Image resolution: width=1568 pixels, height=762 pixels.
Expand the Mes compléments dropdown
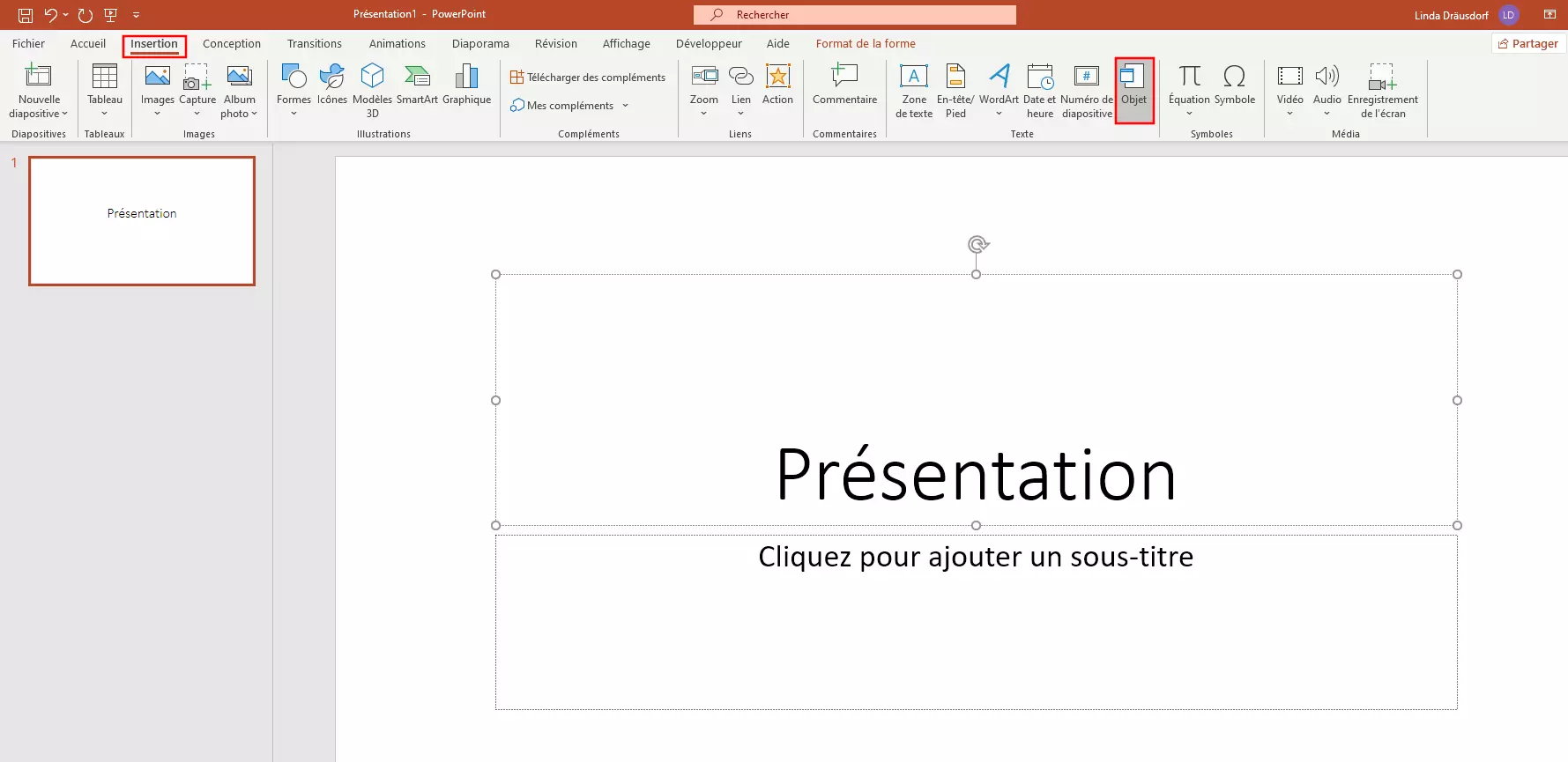[625, 106]
